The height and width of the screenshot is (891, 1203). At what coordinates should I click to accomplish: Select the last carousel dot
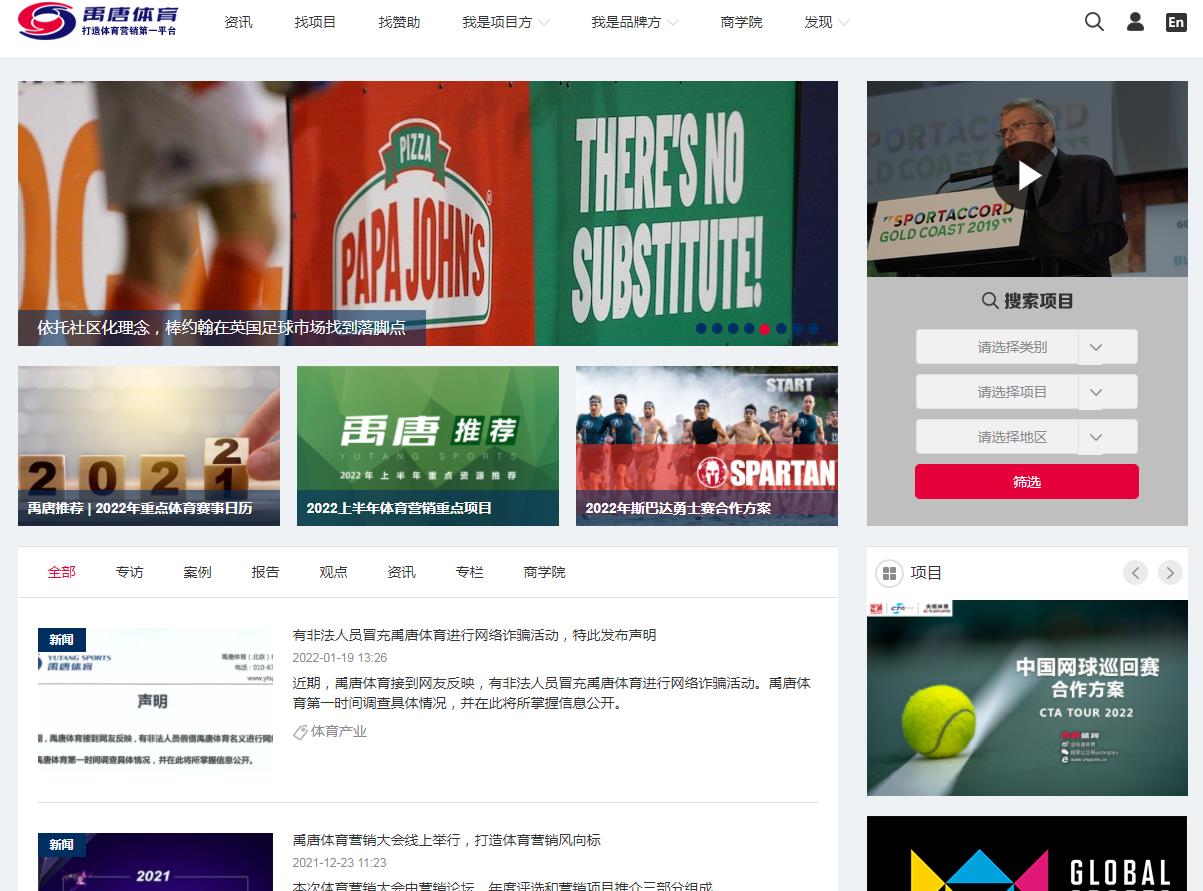813,328
